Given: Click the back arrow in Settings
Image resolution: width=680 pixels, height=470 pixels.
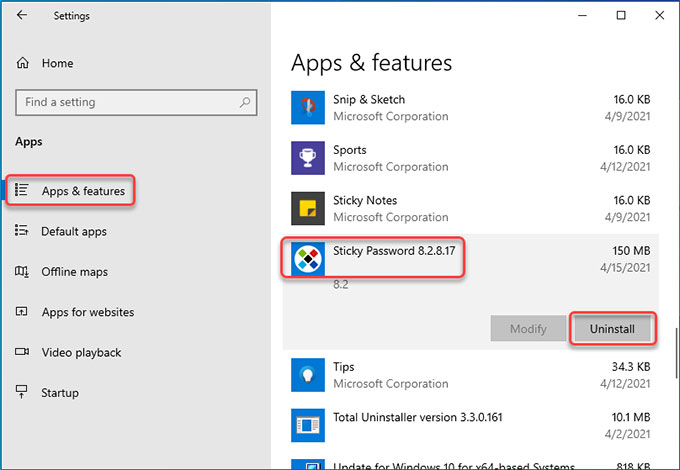Looking at the screenshot, I should [22, 15].
